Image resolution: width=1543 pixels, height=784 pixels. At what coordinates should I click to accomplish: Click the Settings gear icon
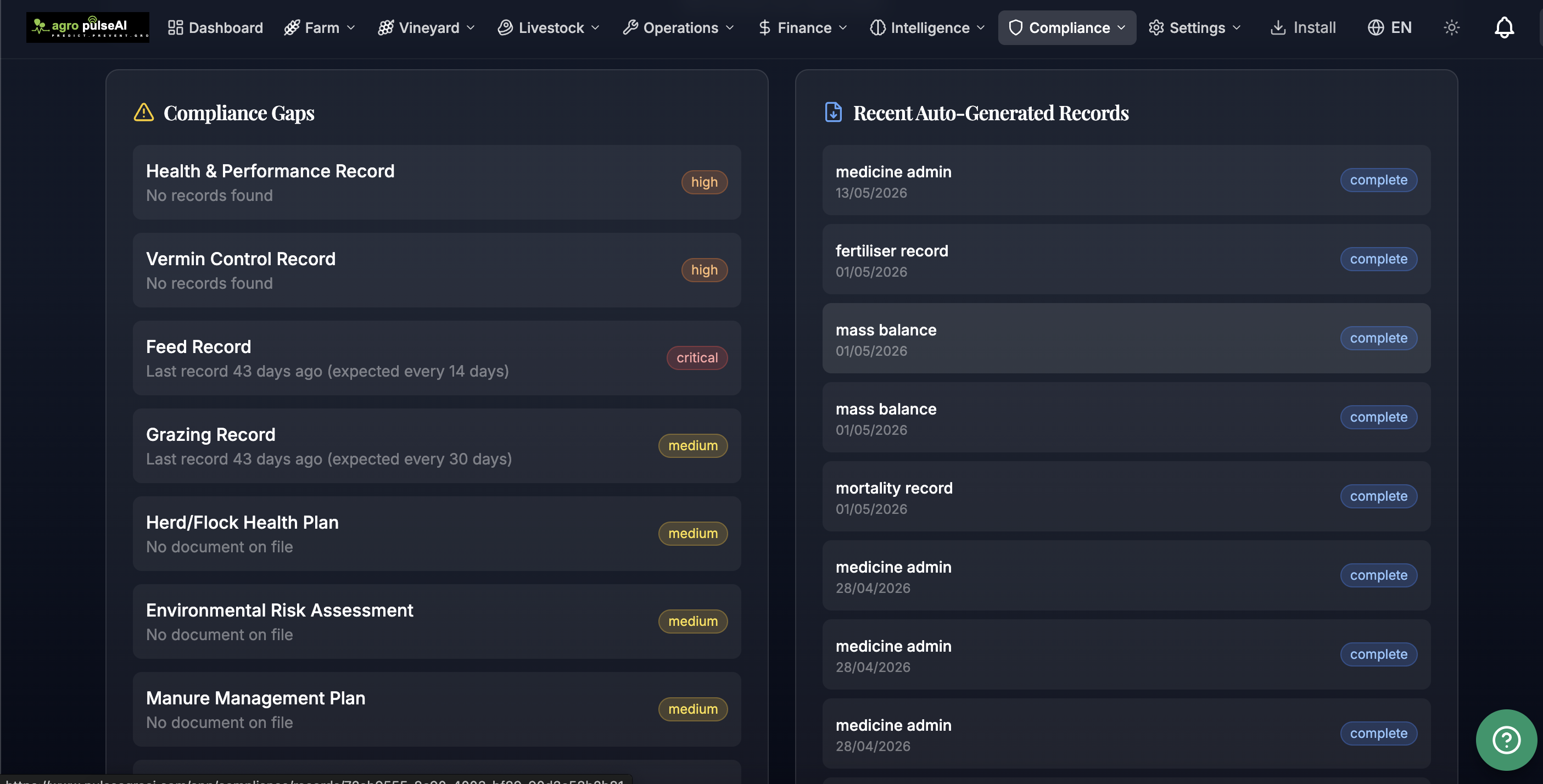click(x=1156, y=27)
